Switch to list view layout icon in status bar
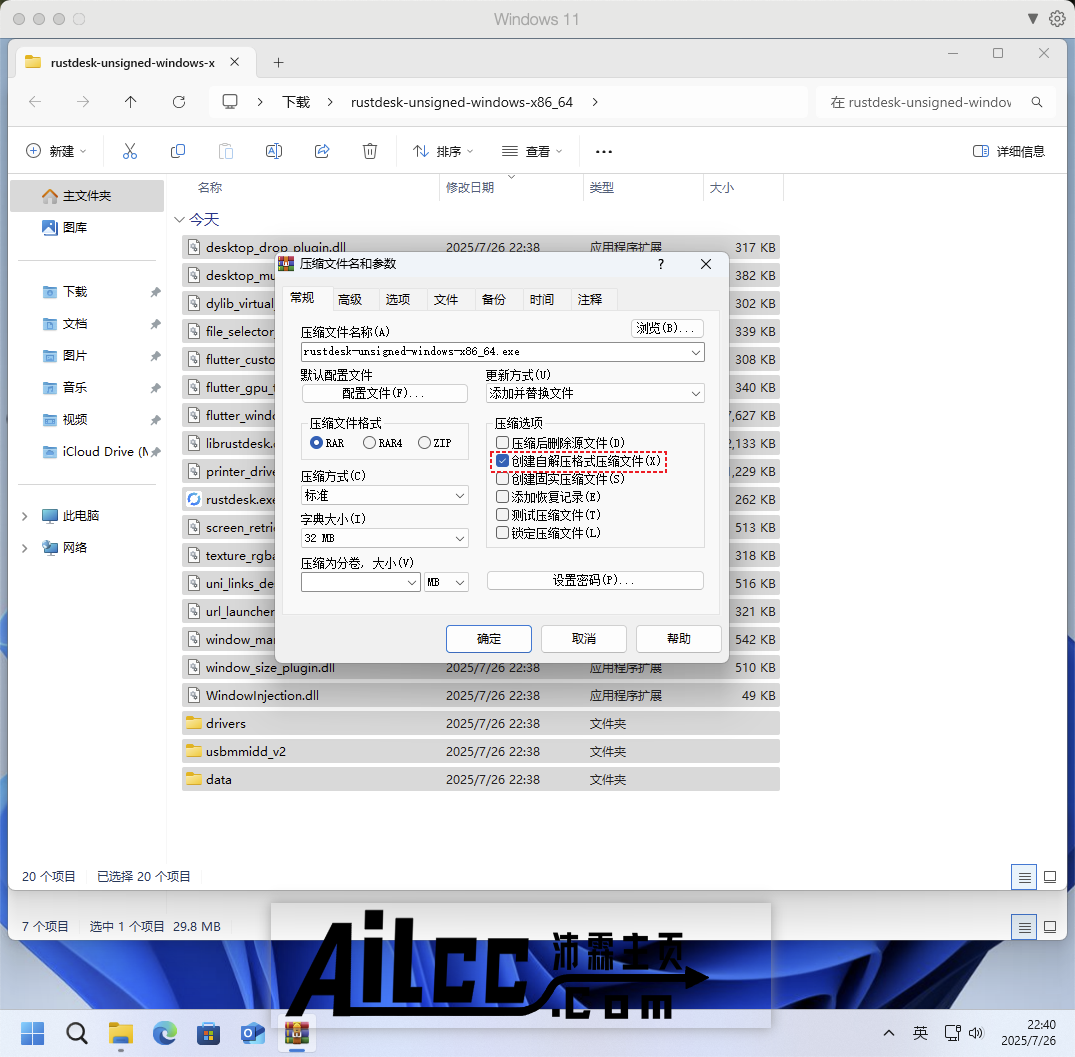1075x1057 pixels. pos(1025,877)
